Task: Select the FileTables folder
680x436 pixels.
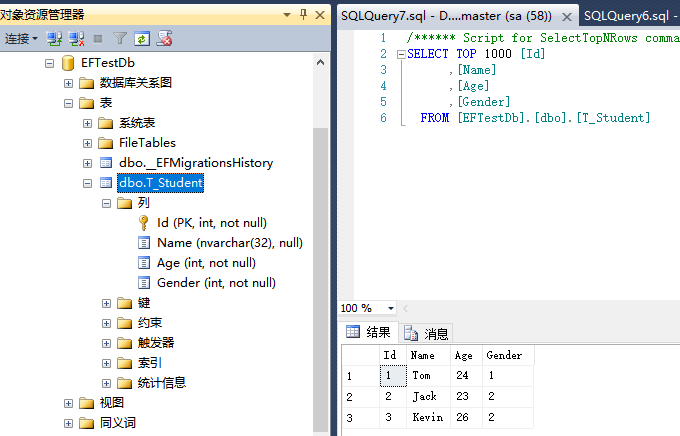Action: pyautogui.click(x=147, y=143)
